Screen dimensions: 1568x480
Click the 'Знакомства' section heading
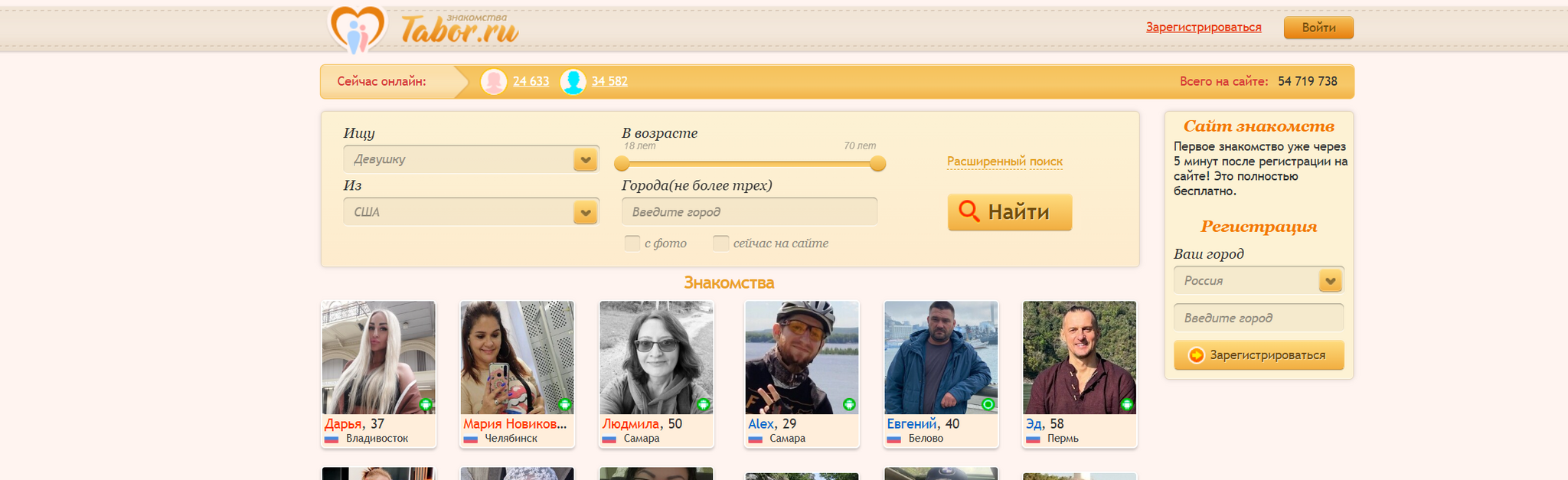tap(729, 283)
